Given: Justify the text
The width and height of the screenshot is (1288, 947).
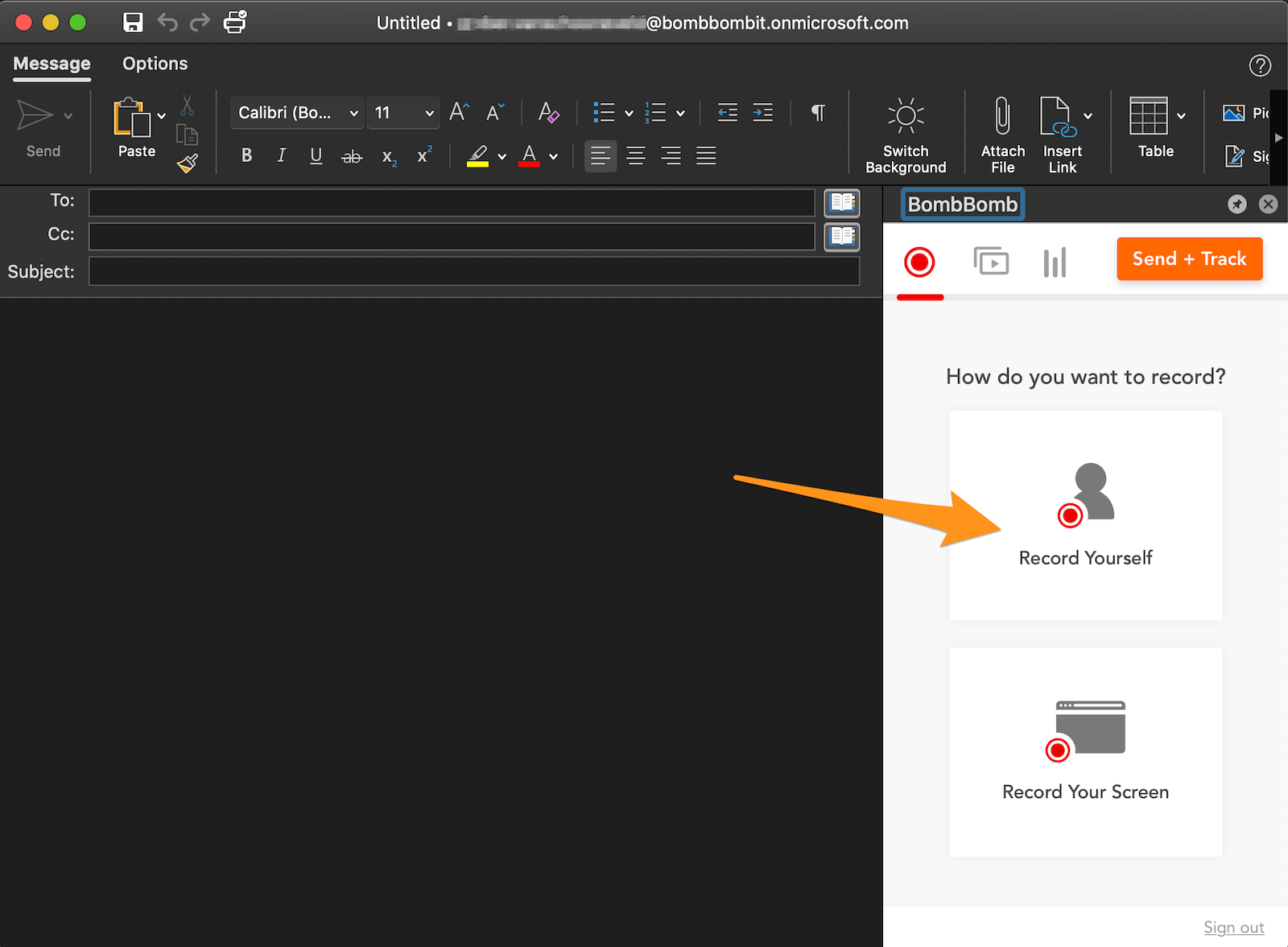Looking at the screenshot, I should click(x=706, y=155).
